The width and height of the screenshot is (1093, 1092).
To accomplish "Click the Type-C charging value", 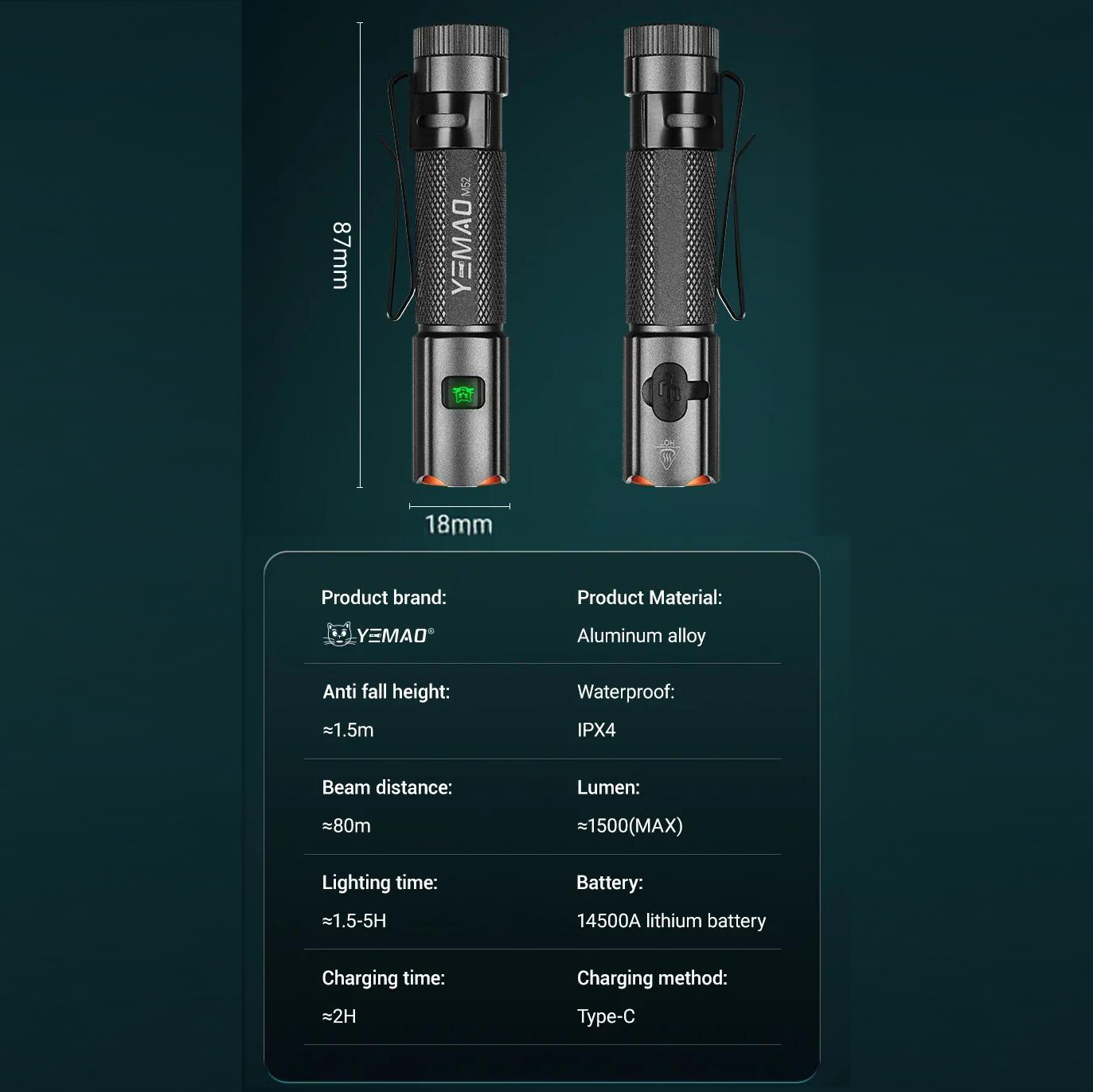I will click(x=606, y=1016).
